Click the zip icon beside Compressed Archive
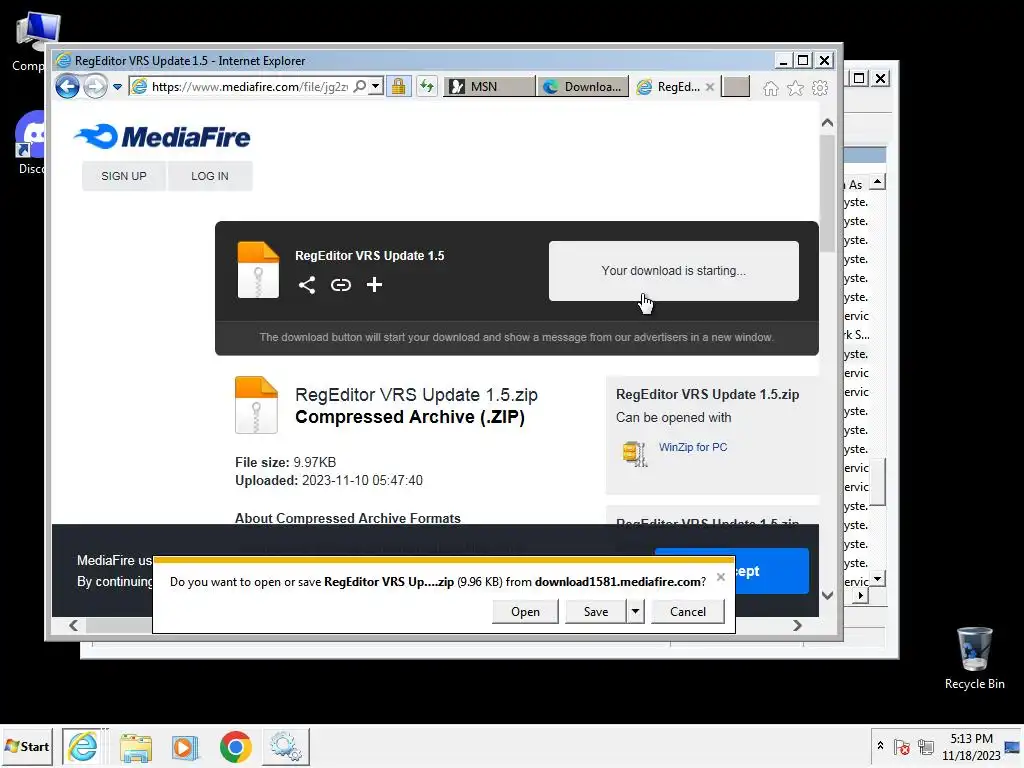This screenshot has width=1024, height=768. (x=256, y=405)
